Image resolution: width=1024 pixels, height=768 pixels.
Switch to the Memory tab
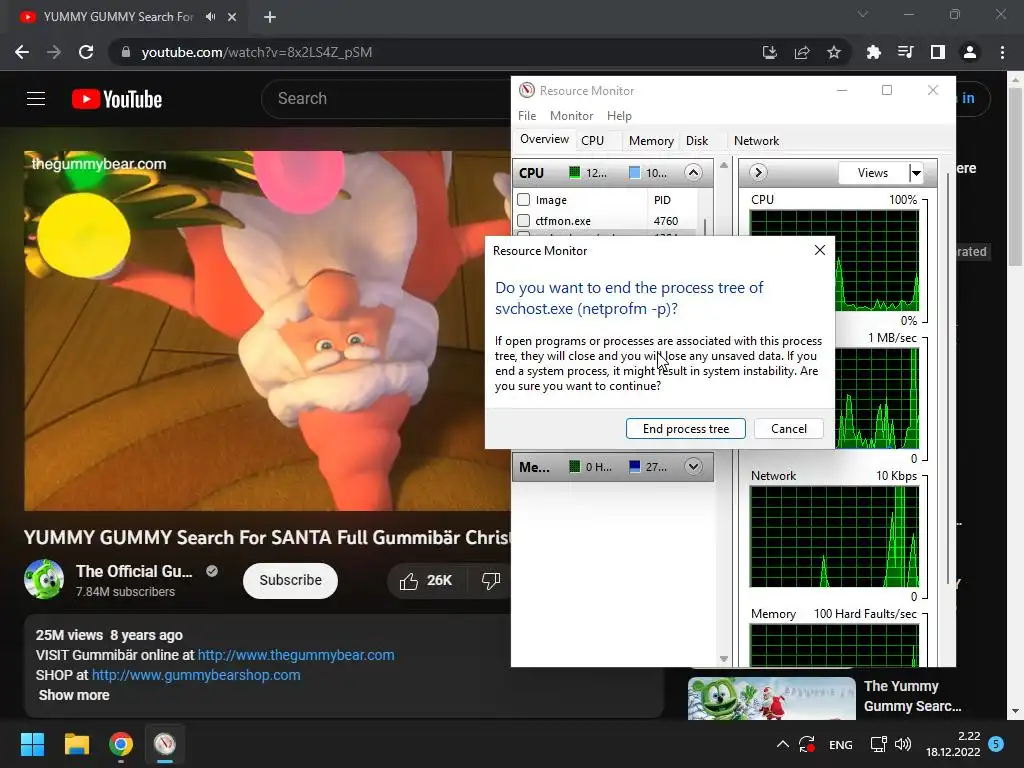pos(651,140)
